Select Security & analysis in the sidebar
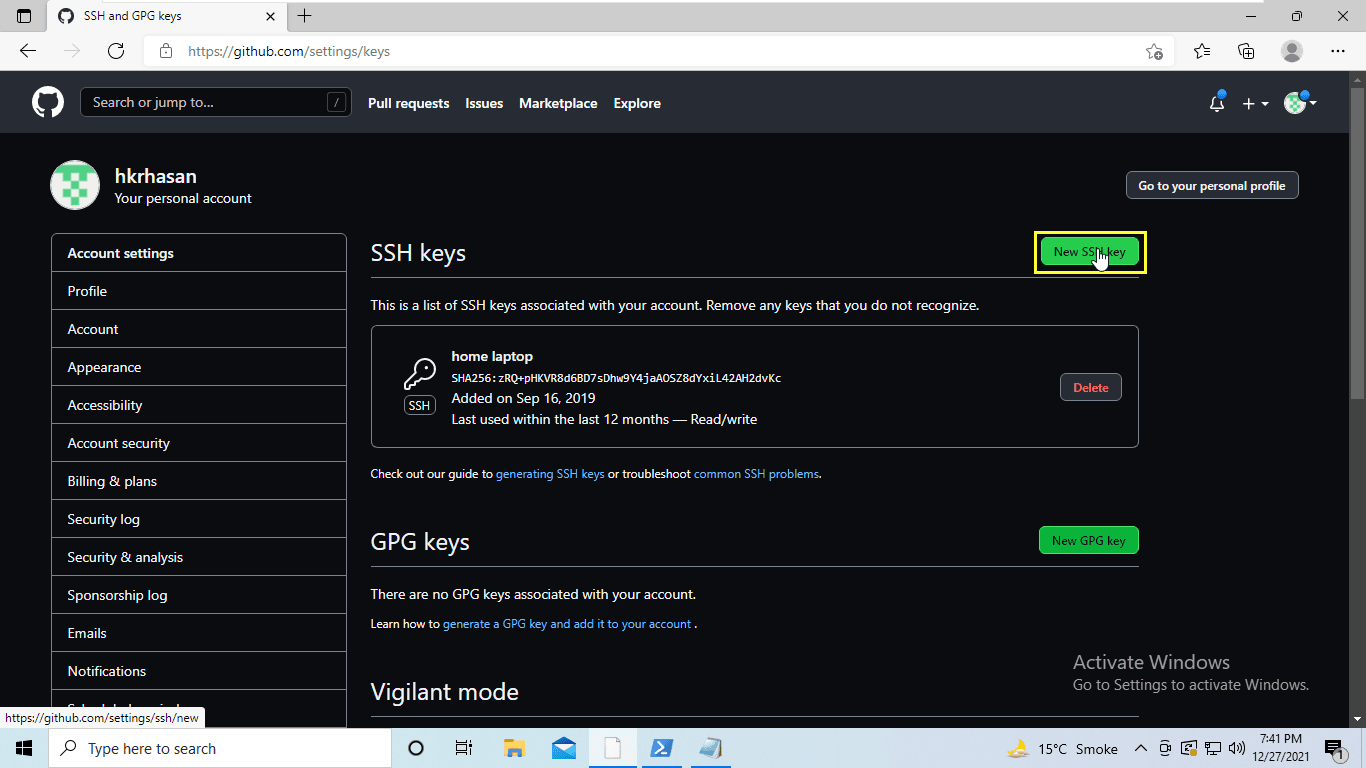The image size is (1366, 768). click(x=199, y=557)
